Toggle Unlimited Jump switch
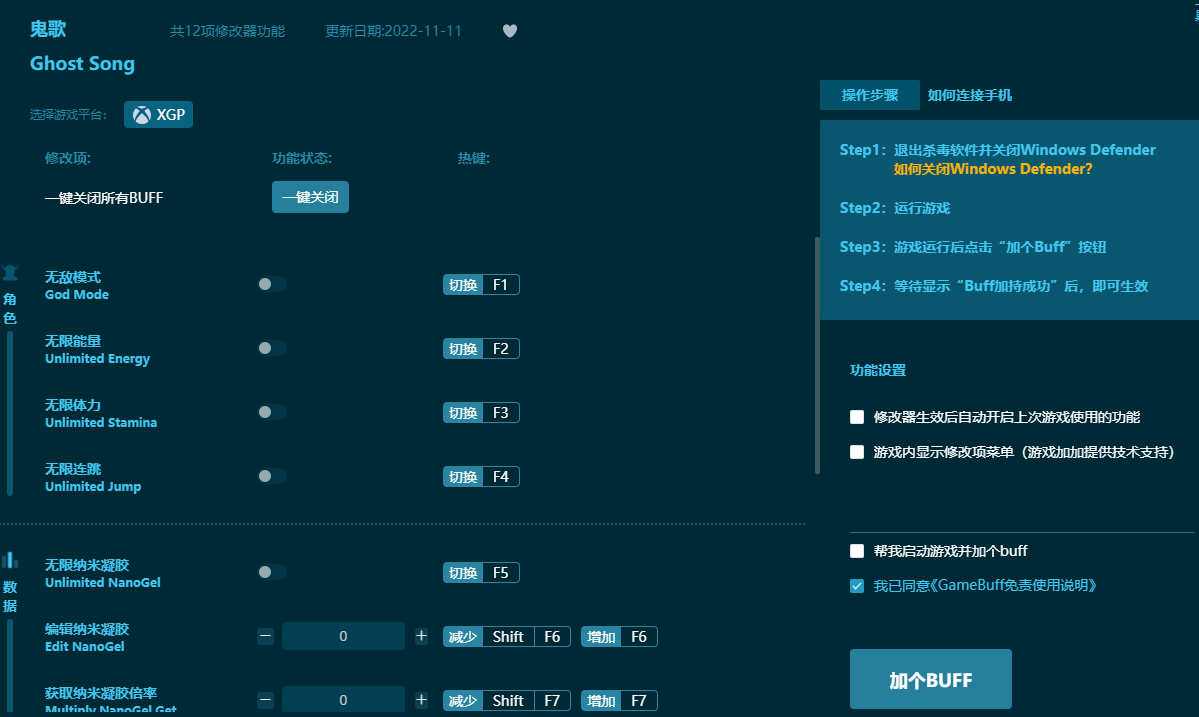 coord(271,476)
